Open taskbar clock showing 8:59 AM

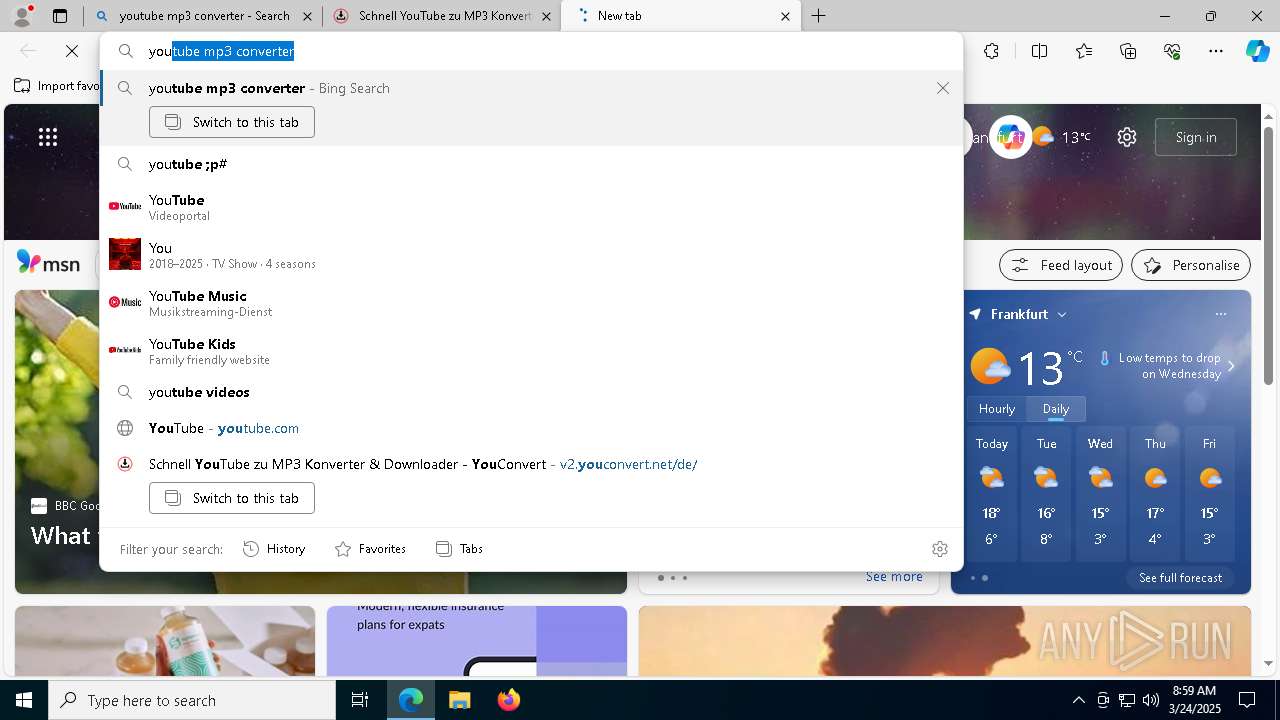coord(1193,700)
